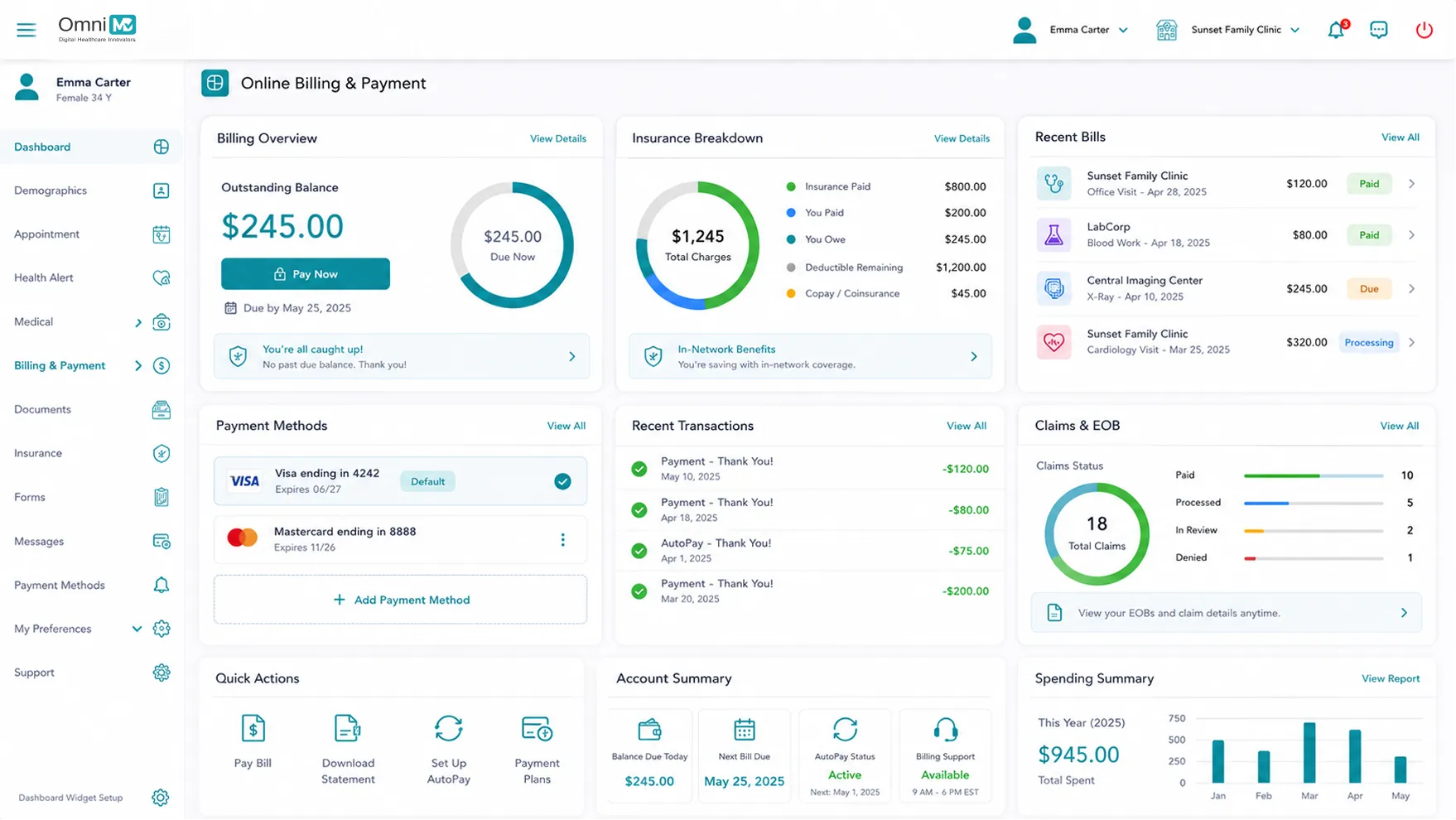
Task: Click the Demographics sidebar icon
Action: (162, 191)
